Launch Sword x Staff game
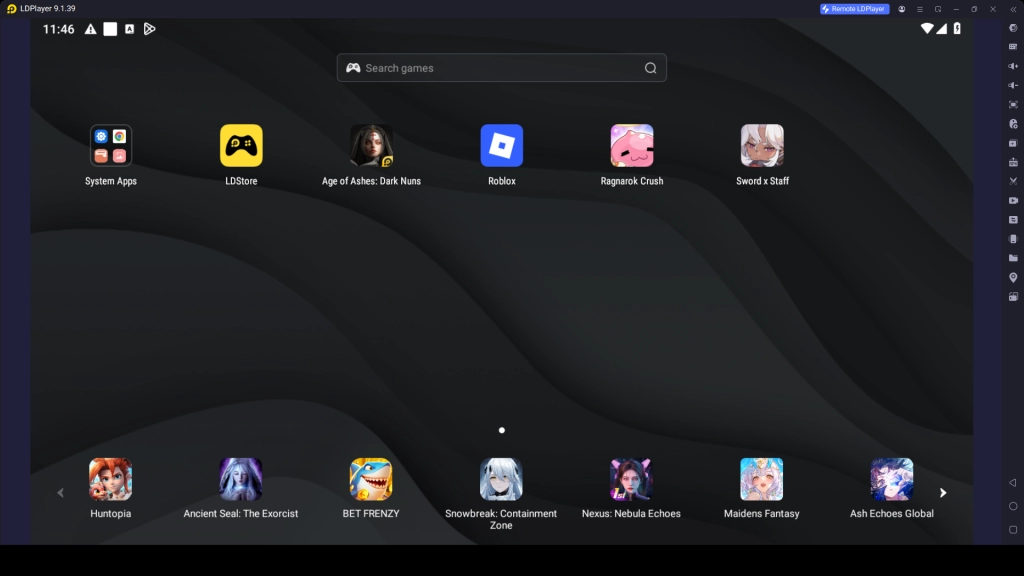 [762, 146]
